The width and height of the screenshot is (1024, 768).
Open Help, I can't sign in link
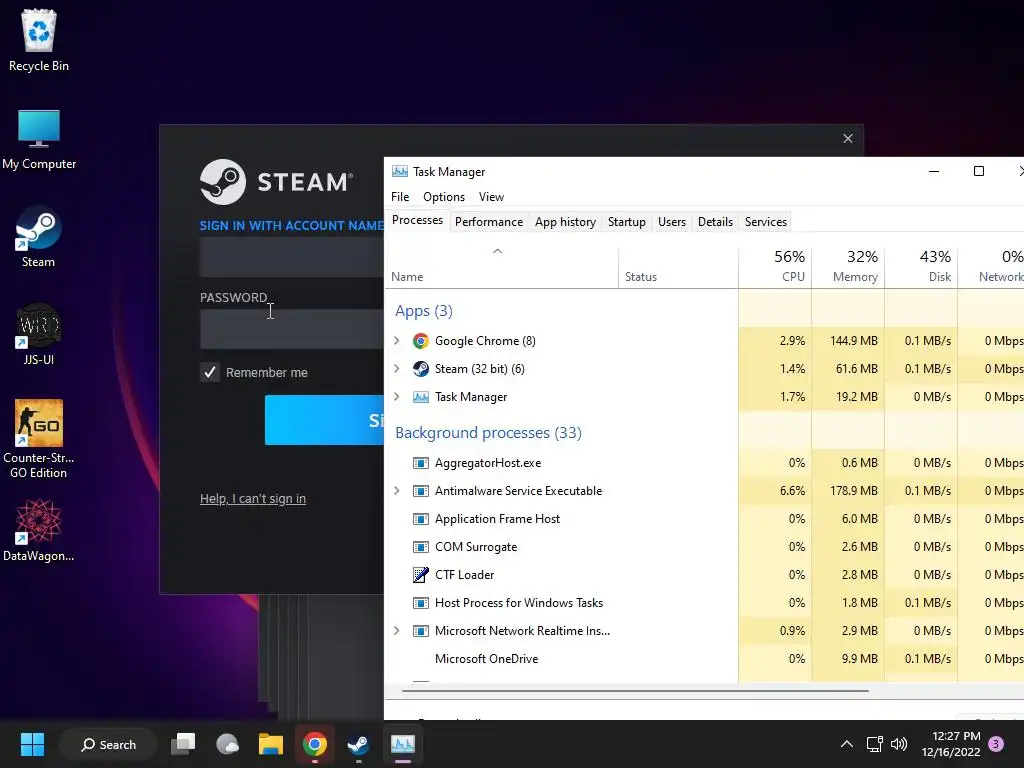(x=253, y=499)
